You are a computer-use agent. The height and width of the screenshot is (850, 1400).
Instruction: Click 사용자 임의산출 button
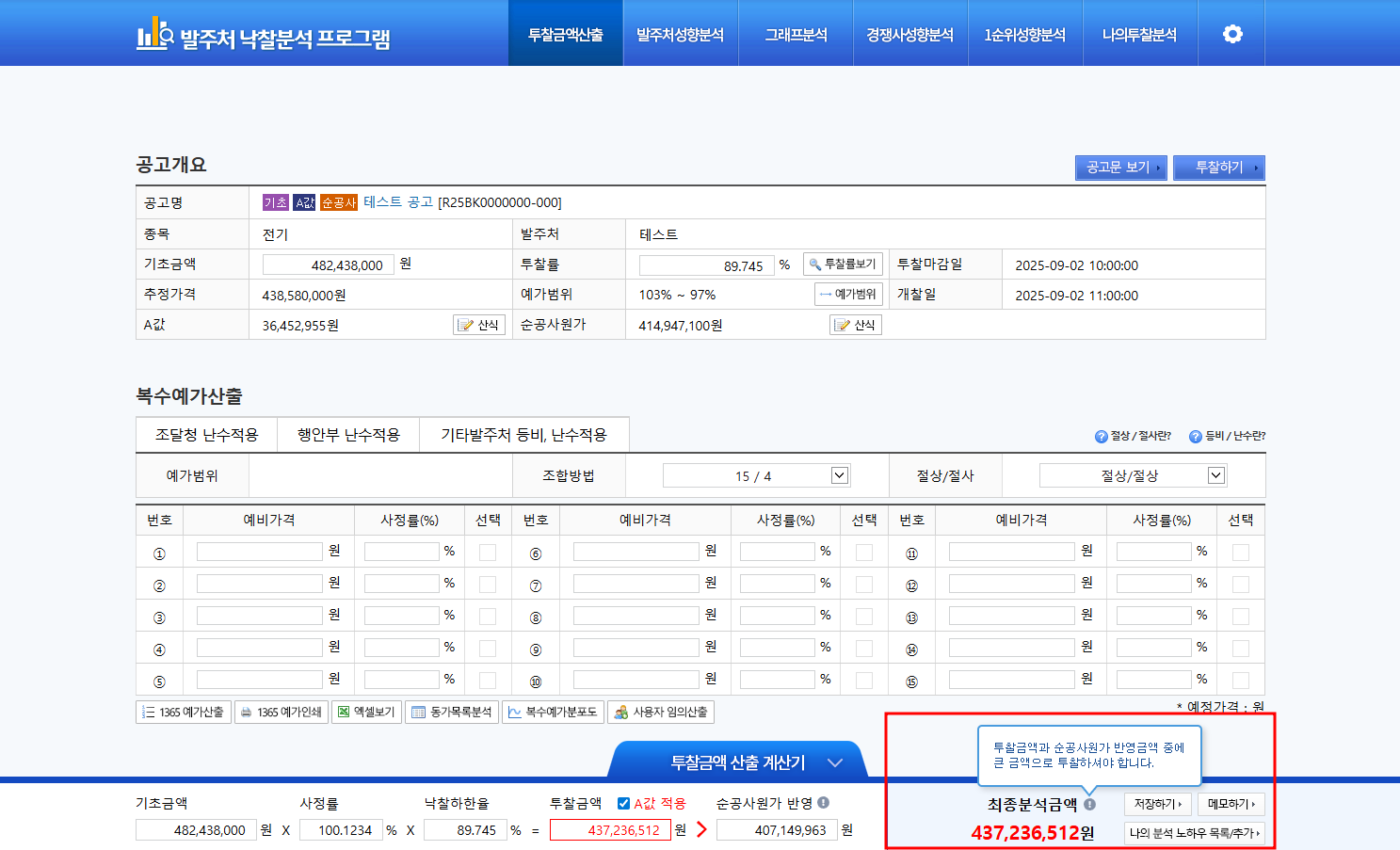point(661,713)
